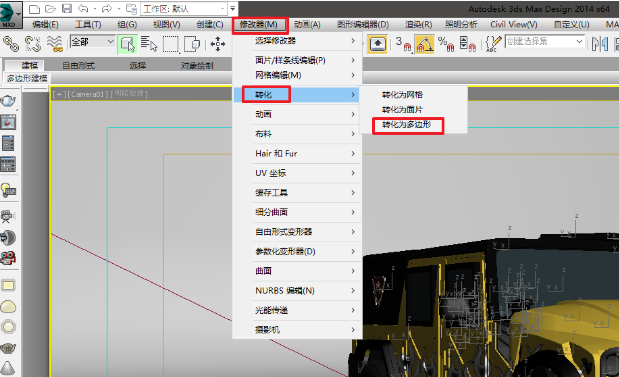
Task: Toggle the Angle Snap icon
Action: [x=424, y=44]
